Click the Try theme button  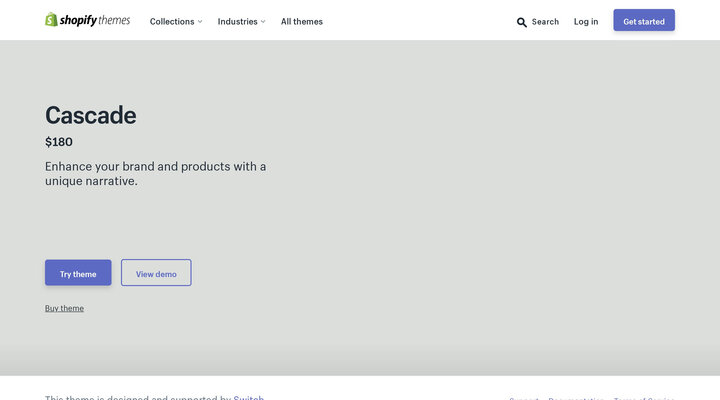pyautogui.click(x=78, y=273)
